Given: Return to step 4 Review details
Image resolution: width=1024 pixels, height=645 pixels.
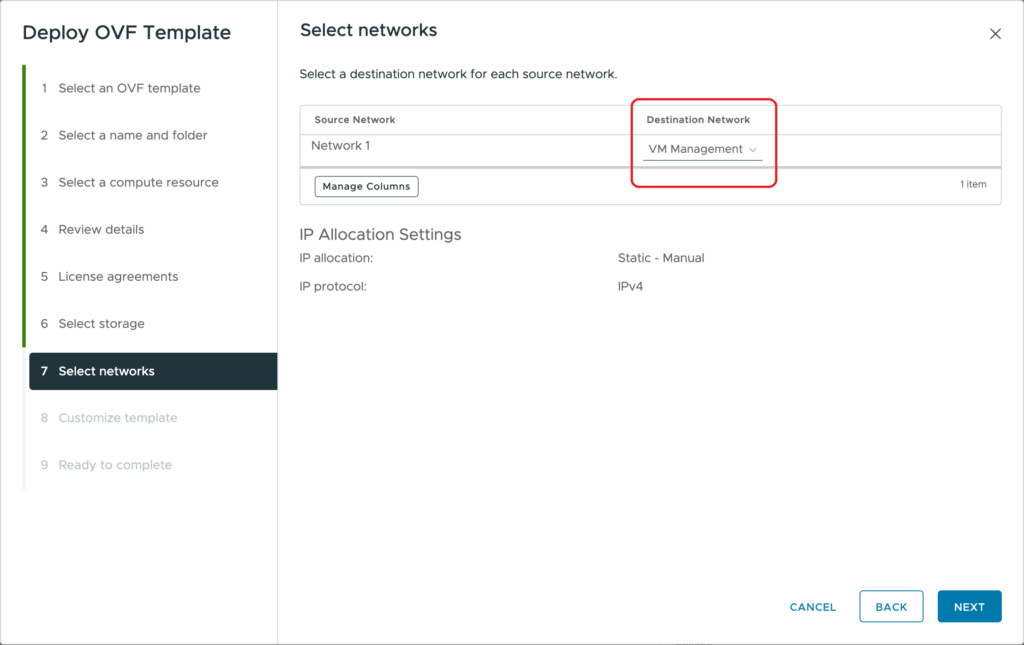Looking at the screenshot, I should point(101,229).
